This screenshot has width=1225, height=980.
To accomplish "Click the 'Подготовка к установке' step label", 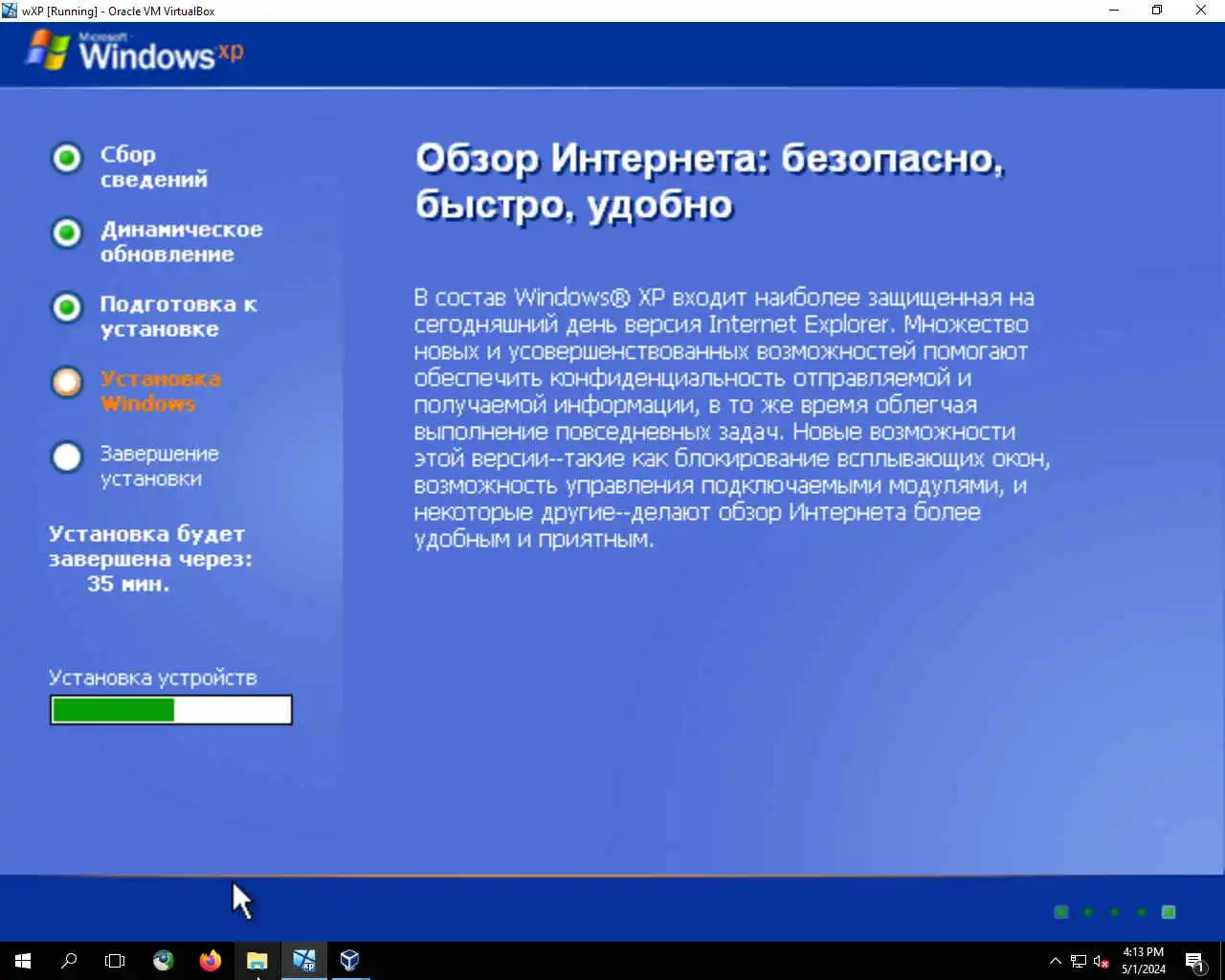I will click(178, 316).
